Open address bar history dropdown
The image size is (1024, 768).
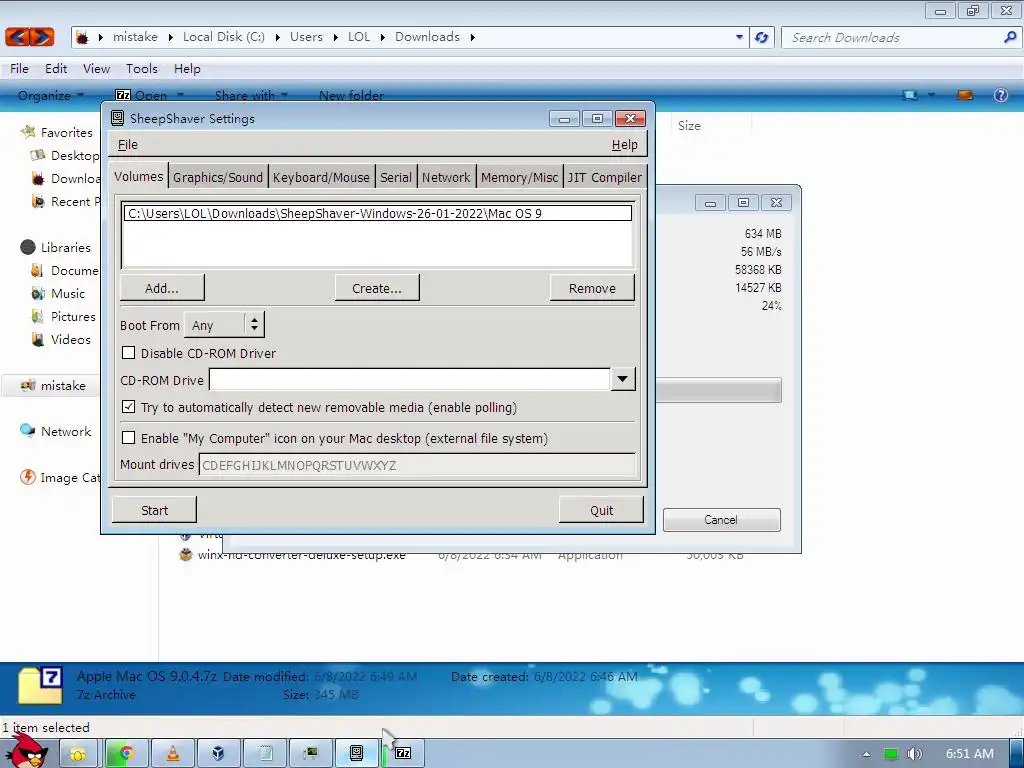point(739,37)
